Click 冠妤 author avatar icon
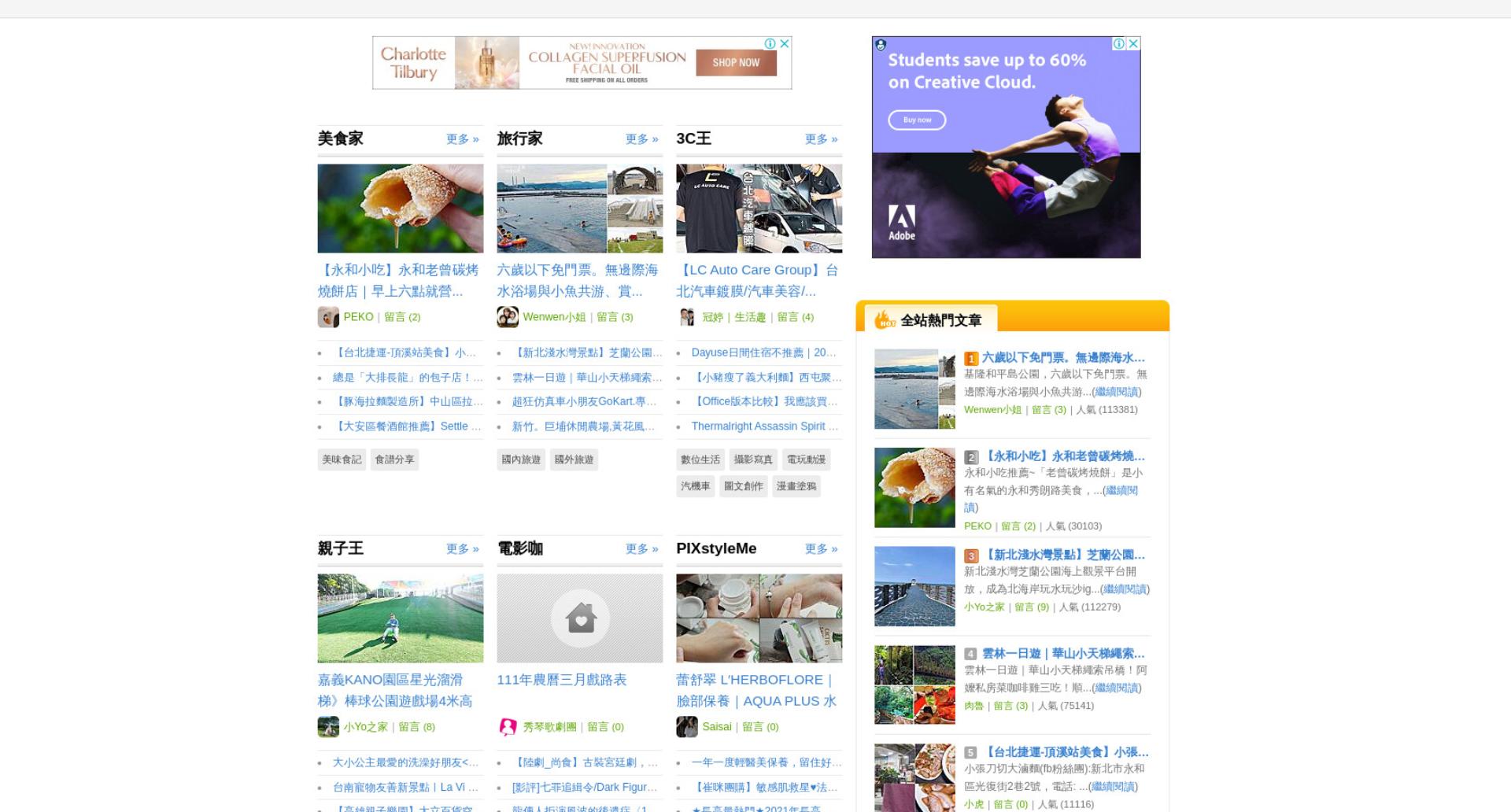 pos(687,317)
